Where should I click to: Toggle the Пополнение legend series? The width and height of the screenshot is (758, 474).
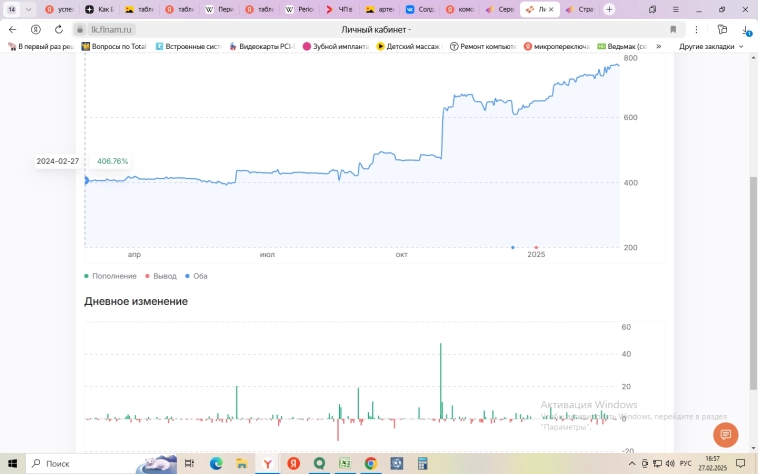[x=111, y=276]
